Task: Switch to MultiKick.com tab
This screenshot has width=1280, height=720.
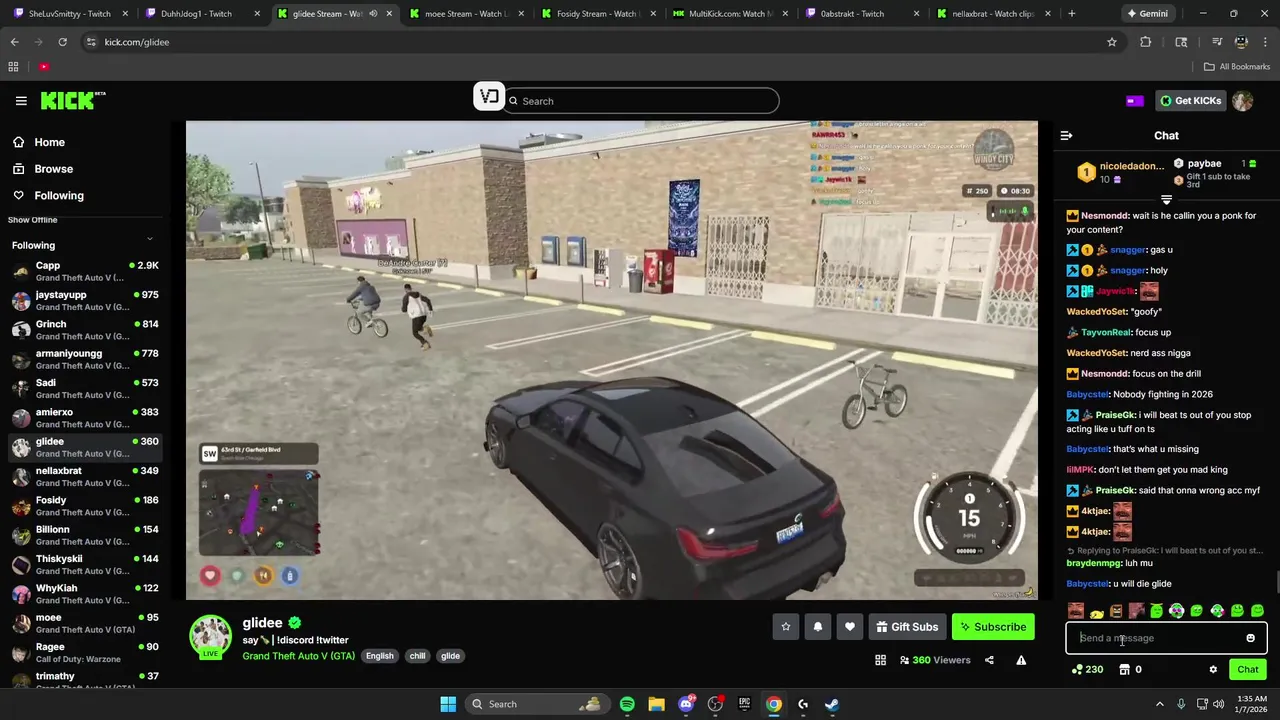Action: tap(729, 14)
